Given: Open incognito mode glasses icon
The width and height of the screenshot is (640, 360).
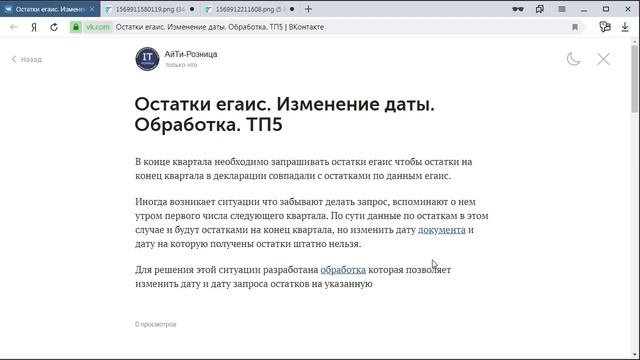Looking at the screenshot, I should 518,9.
